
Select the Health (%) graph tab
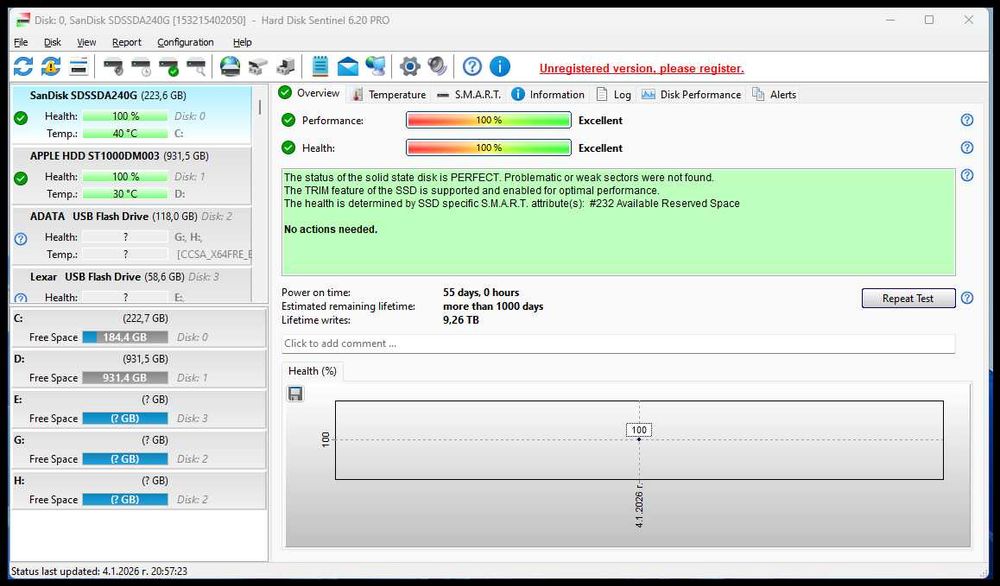click(312, 371)
